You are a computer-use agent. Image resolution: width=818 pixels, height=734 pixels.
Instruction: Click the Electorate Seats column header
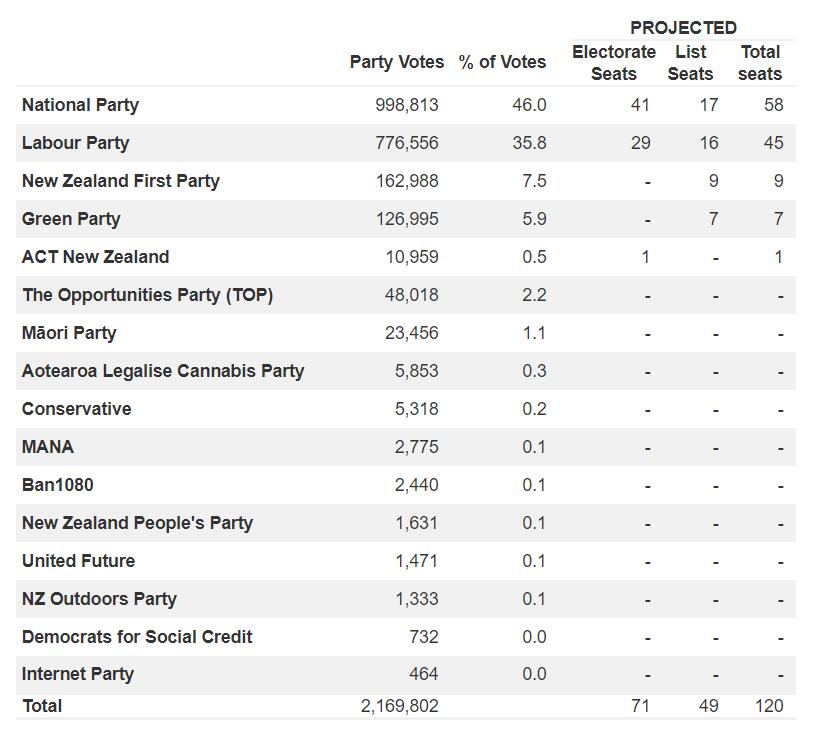[x=614, y=63]
